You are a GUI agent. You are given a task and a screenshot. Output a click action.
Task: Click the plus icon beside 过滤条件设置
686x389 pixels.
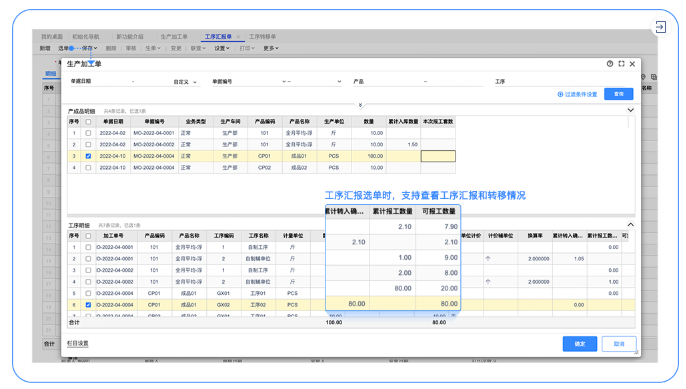coord(560,94)
